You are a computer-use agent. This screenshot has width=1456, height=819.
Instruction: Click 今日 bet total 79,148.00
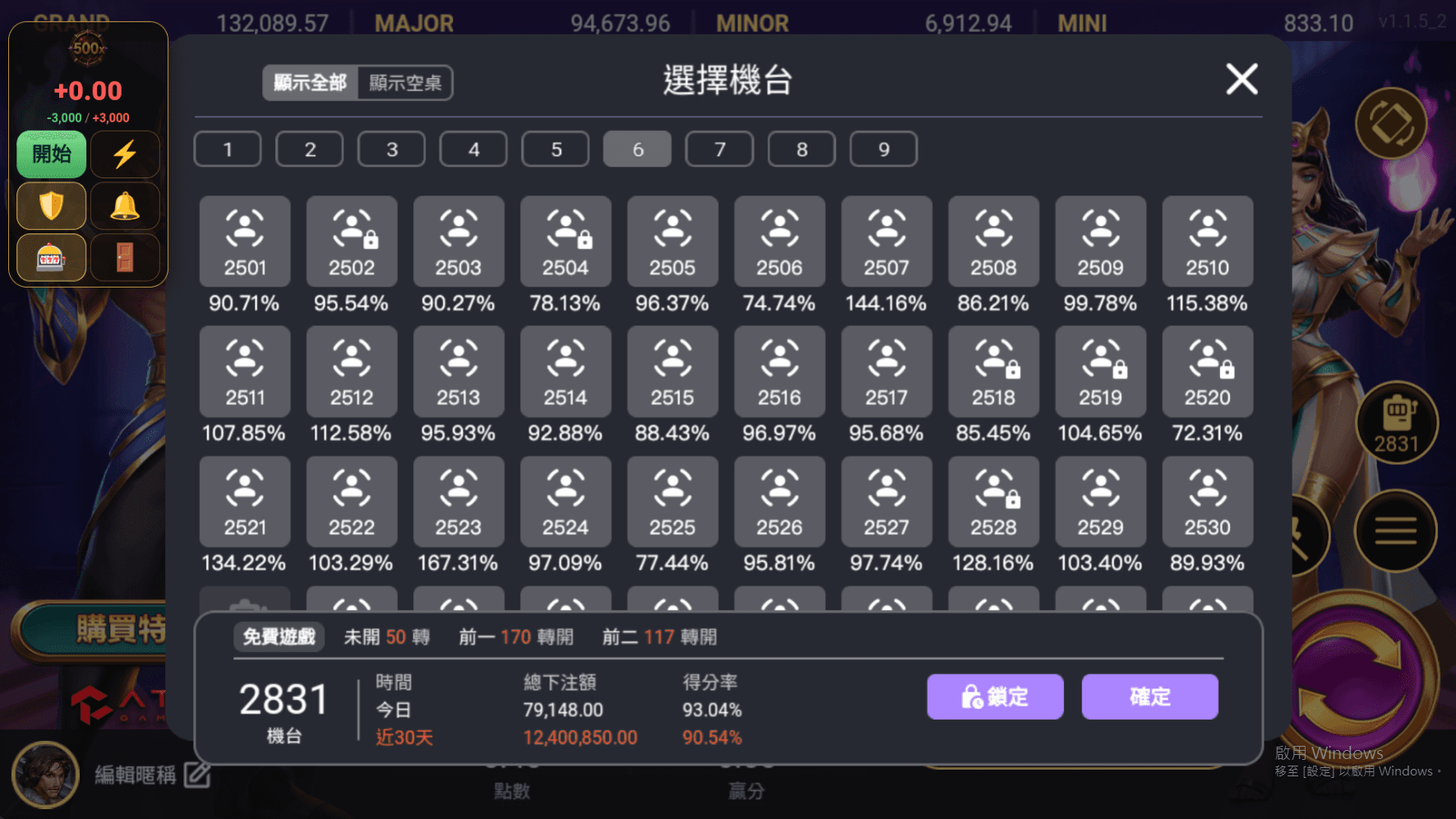tap(564, 710)
